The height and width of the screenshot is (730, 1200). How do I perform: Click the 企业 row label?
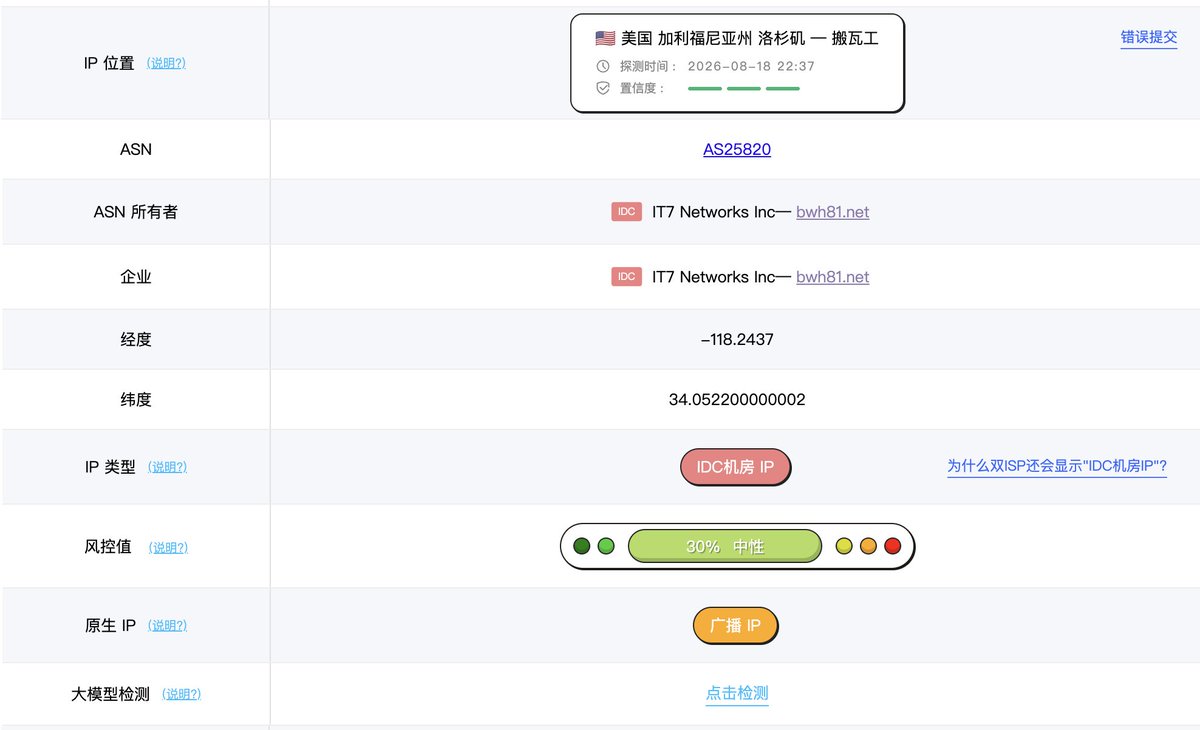(x=136, y=277)
